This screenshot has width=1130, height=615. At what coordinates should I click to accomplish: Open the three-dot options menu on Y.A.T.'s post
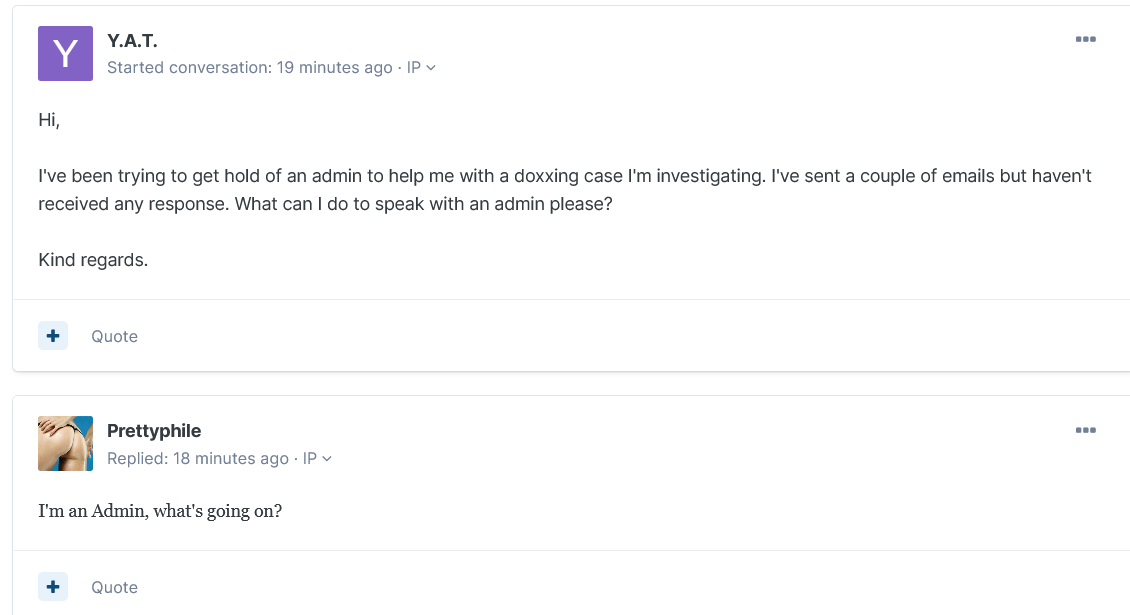click(1085, 40)
